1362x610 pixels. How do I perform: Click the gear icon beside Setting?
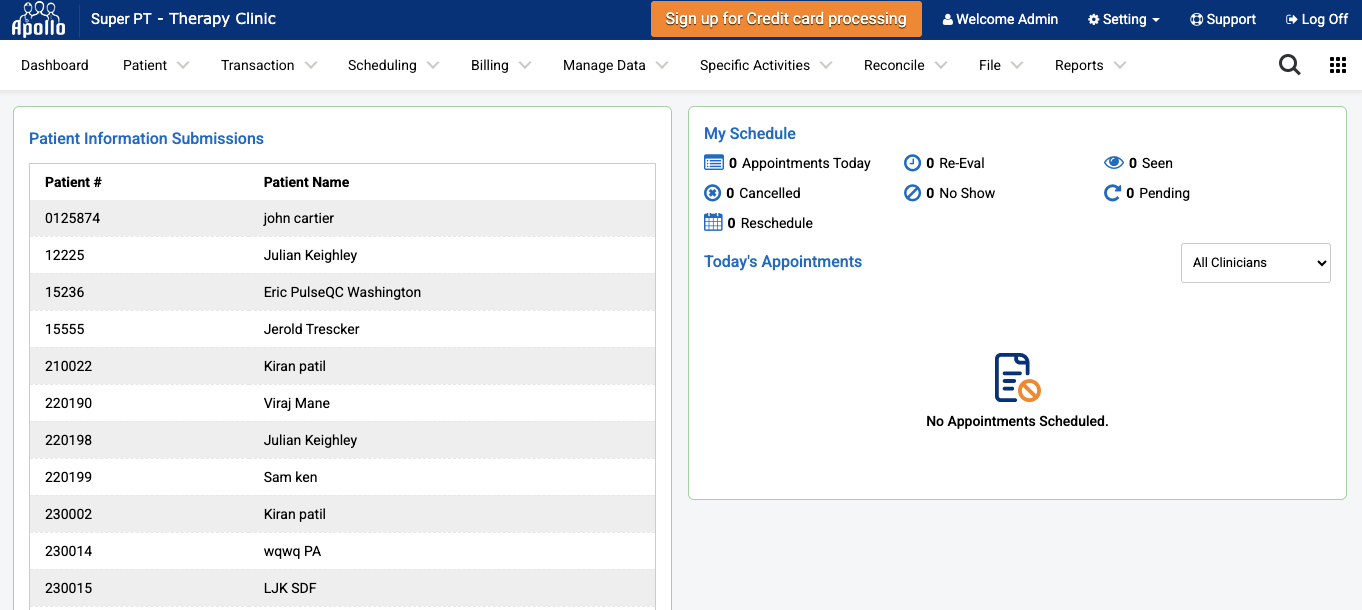(1093, 20)
